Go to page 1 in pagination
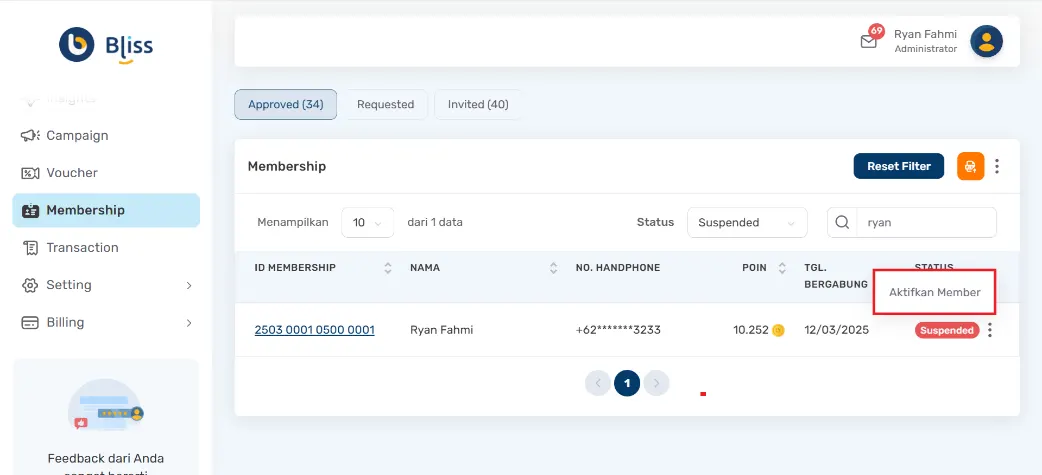Viewport: 1042px width, 475px height. pos(627,383)
